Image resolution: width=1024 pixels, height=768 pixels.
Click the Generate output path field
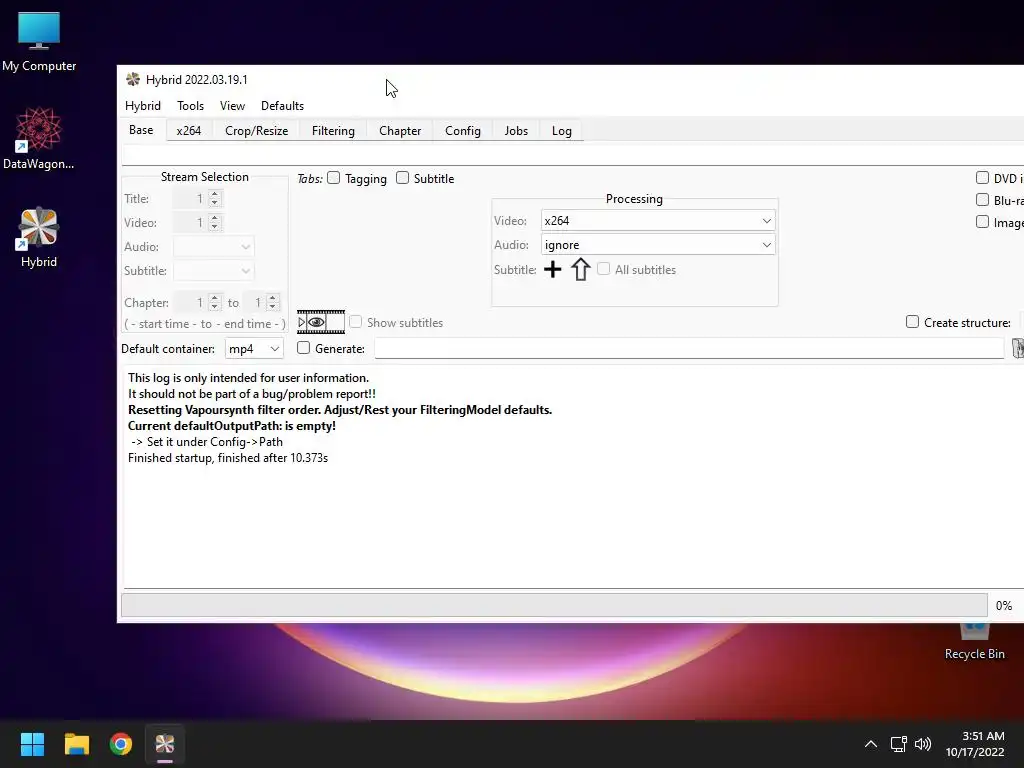[689, 348]
